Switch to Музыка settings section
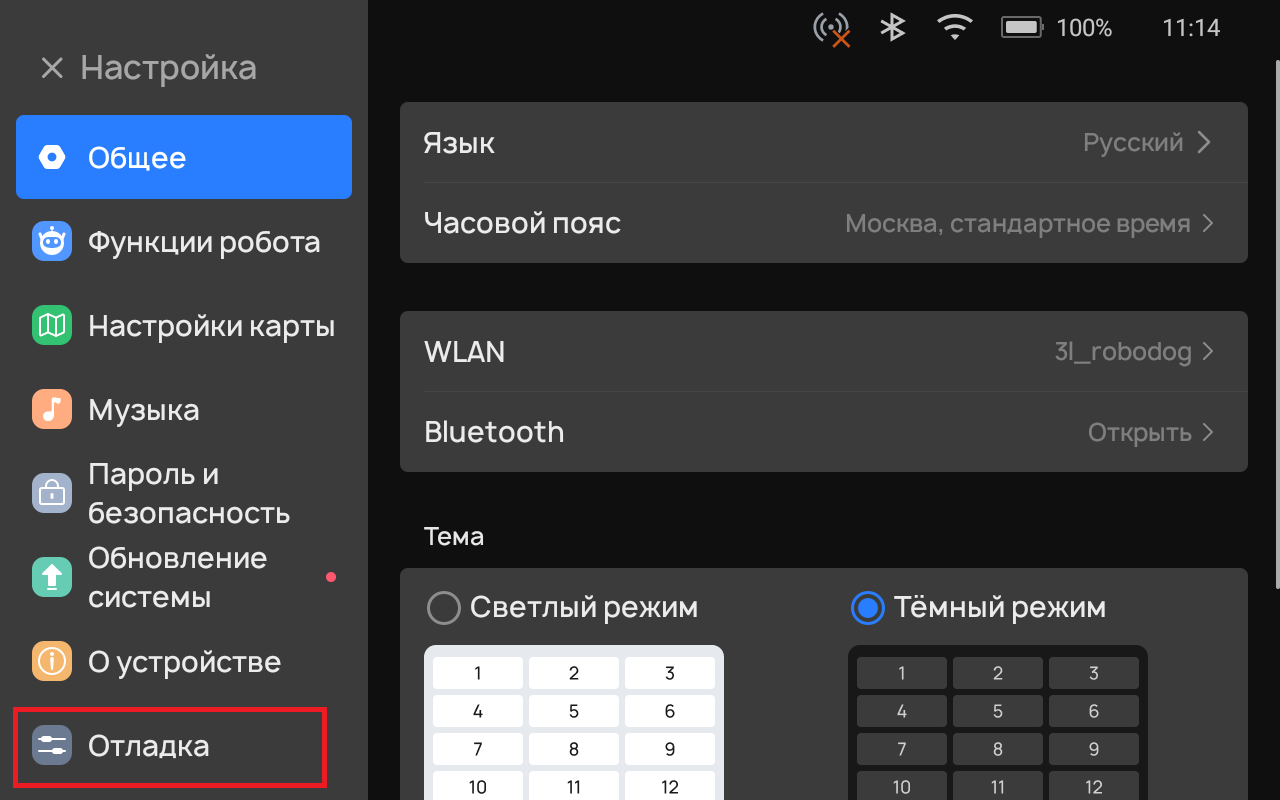1280x800 pixels. click(144, 410)
